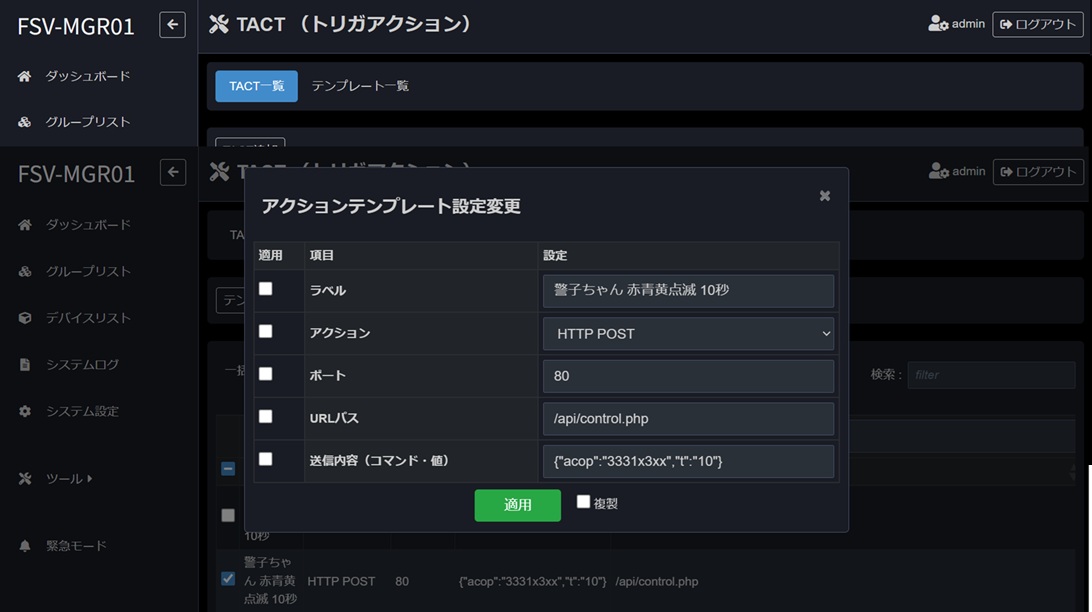Click lower ログアウト button behind dialog
Image resolution: width=1092 pixels, height=612 pixels.
[1038, 172]
